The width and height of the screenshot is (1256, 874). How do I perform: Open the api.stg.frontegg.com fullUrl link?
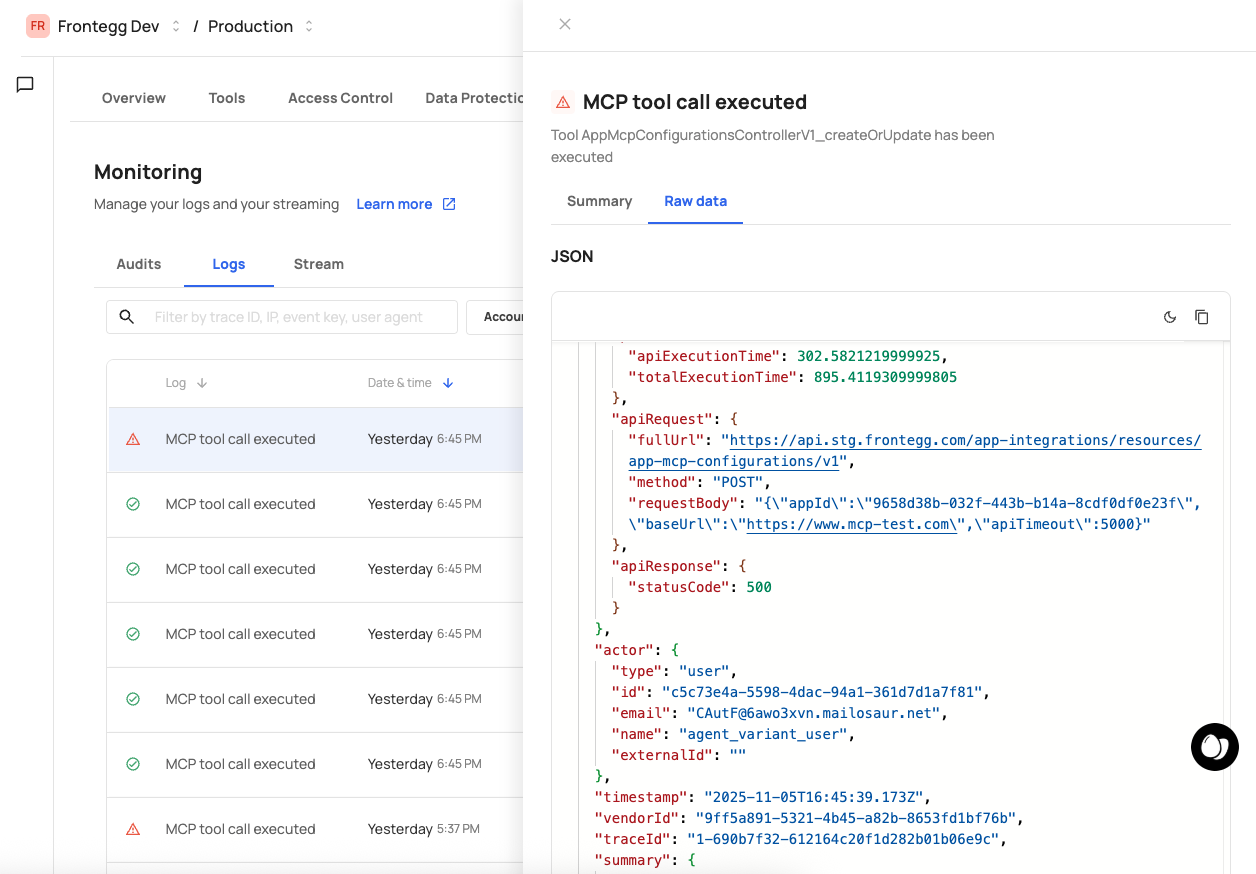(x=965, y=440)
